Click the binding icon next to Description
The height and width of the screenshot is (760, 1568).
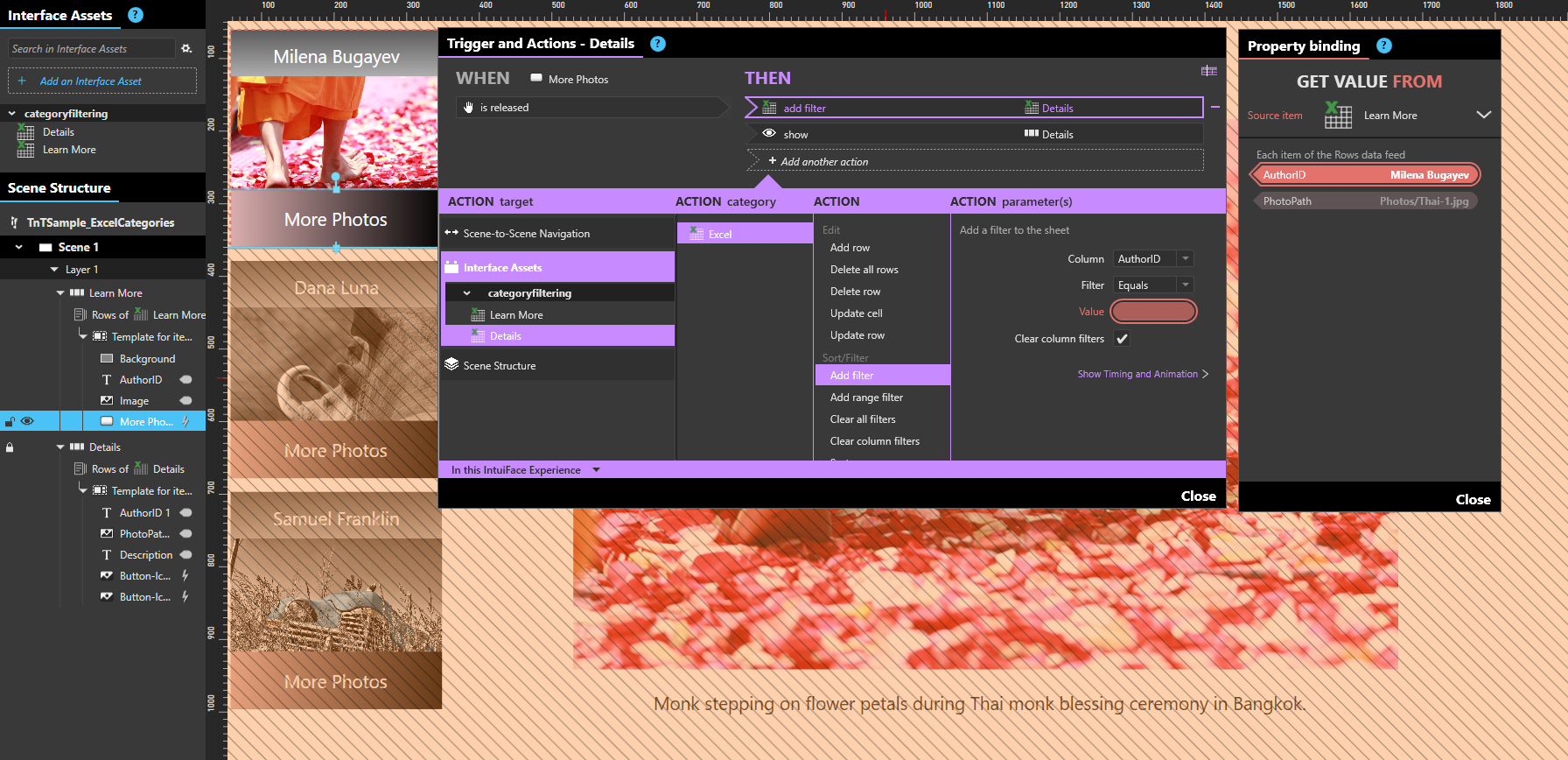coord(185,555)
